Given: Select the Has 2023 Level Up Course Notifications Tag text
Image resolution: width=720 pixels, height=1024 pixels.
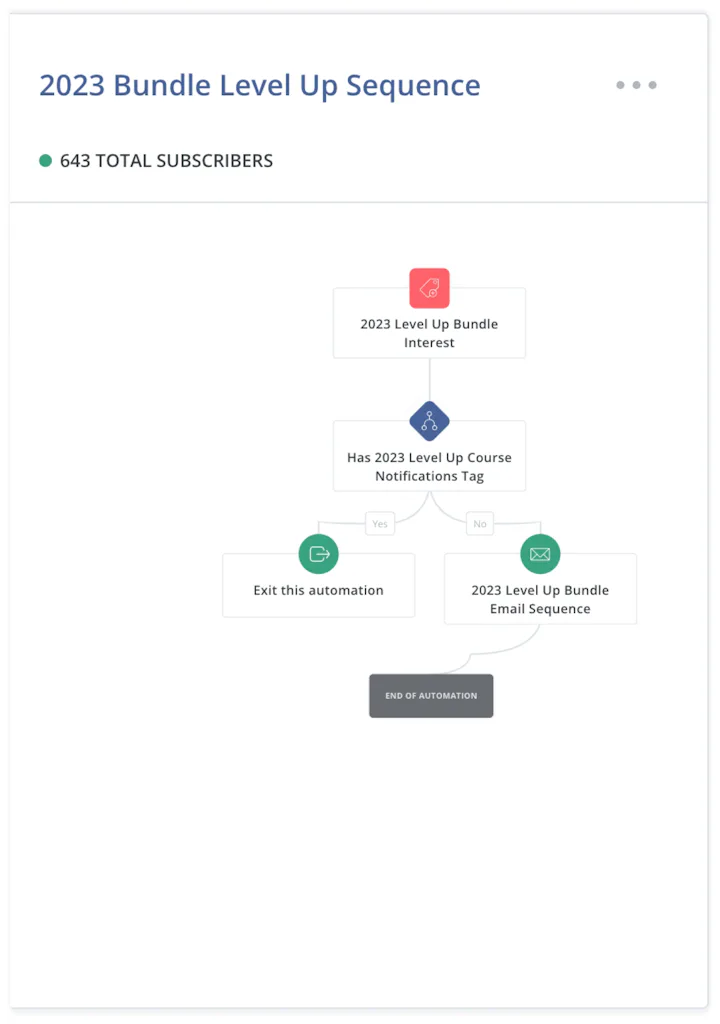Looking at the screenshot, I should tap(429, 467).
